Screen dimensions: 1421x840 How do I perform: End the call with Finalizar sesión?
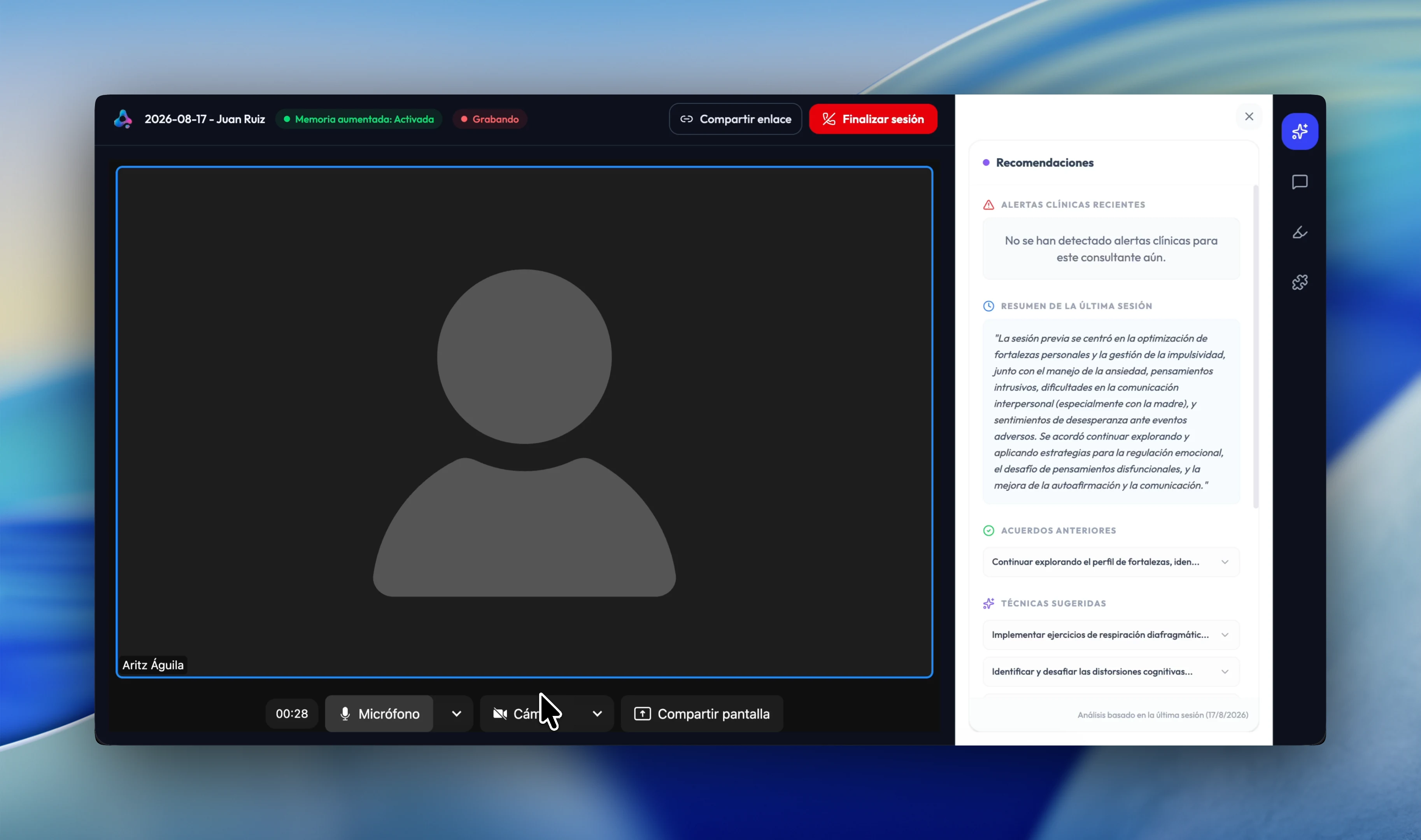tap(873, 119)
